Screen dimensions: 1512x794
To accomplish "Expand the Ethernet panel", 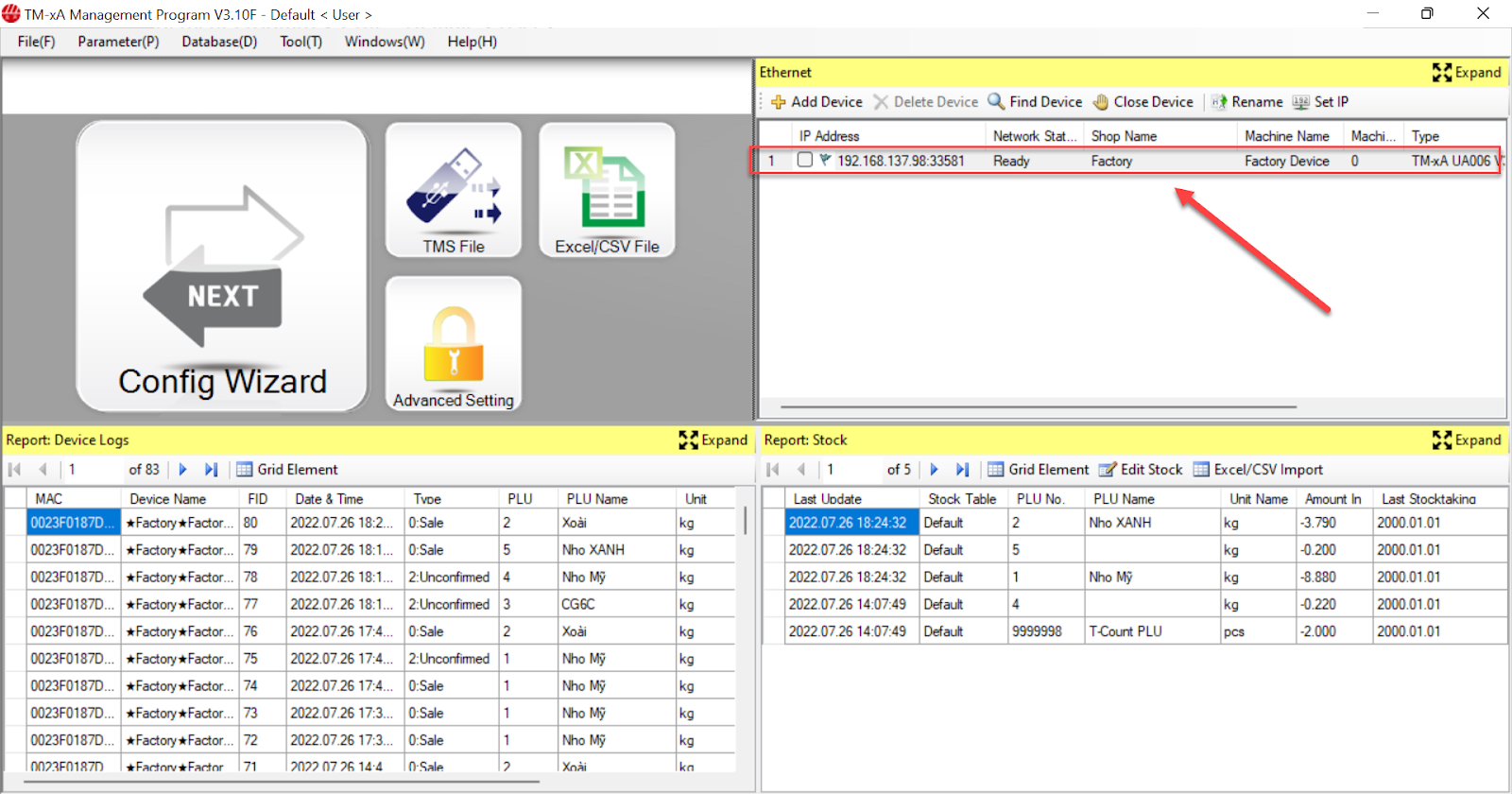I will (1467, 73).
